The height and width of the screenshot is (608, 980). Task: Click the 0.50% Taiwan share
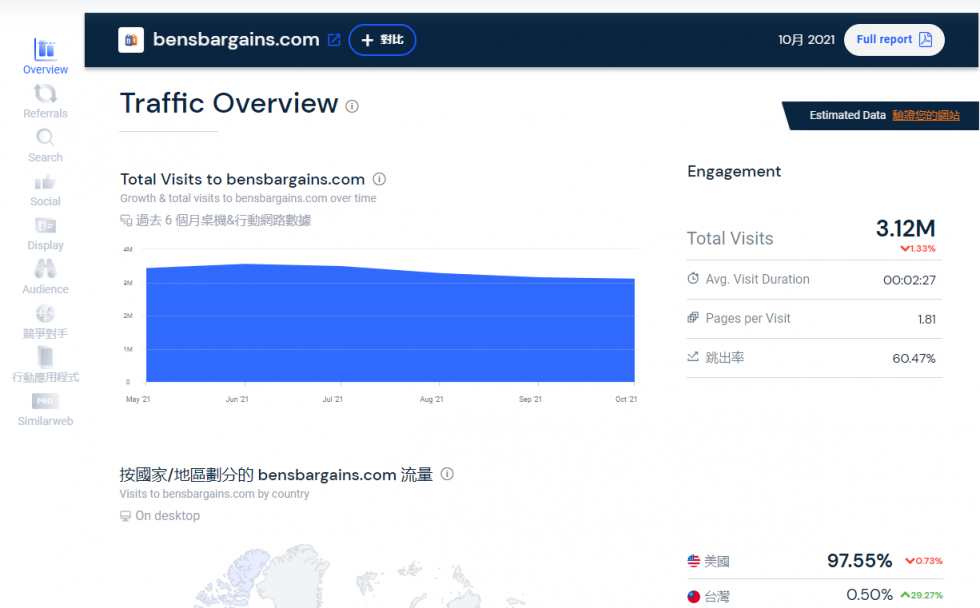[869, 595]
